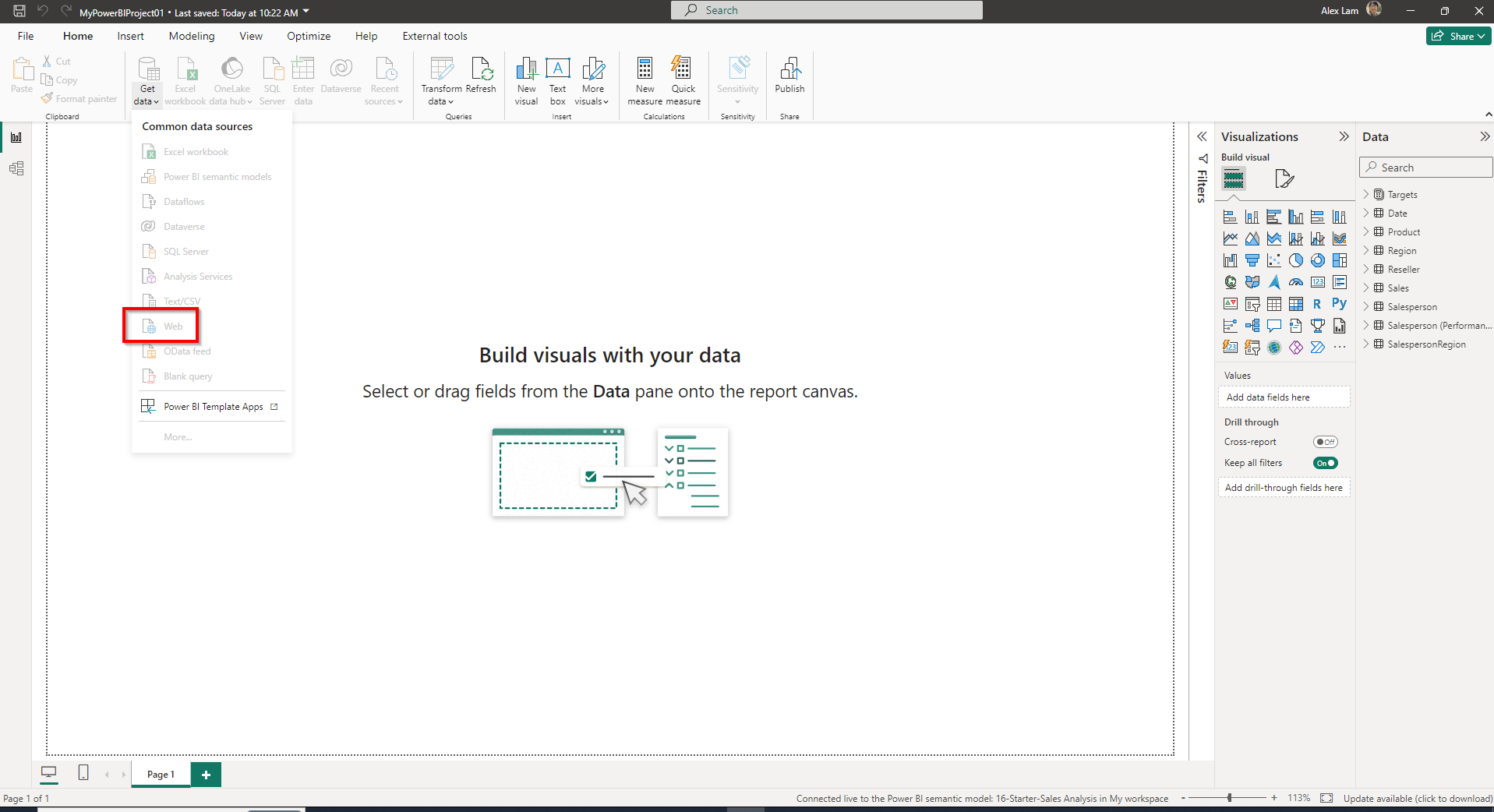
Task: Expand the Sales table in Data pane
Action: (x=1366, y=288)
